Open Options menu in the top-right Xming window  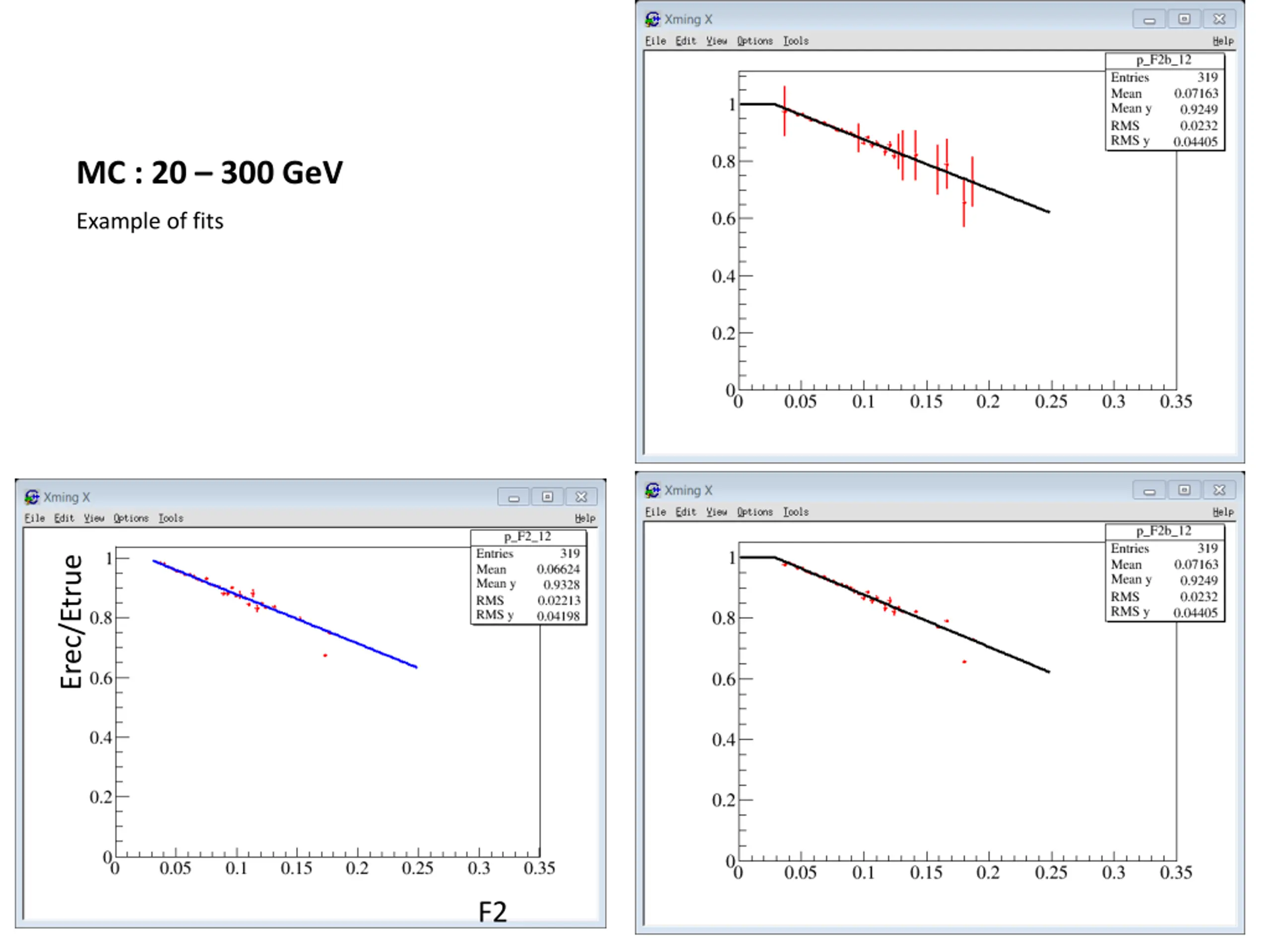click(755, 41)
